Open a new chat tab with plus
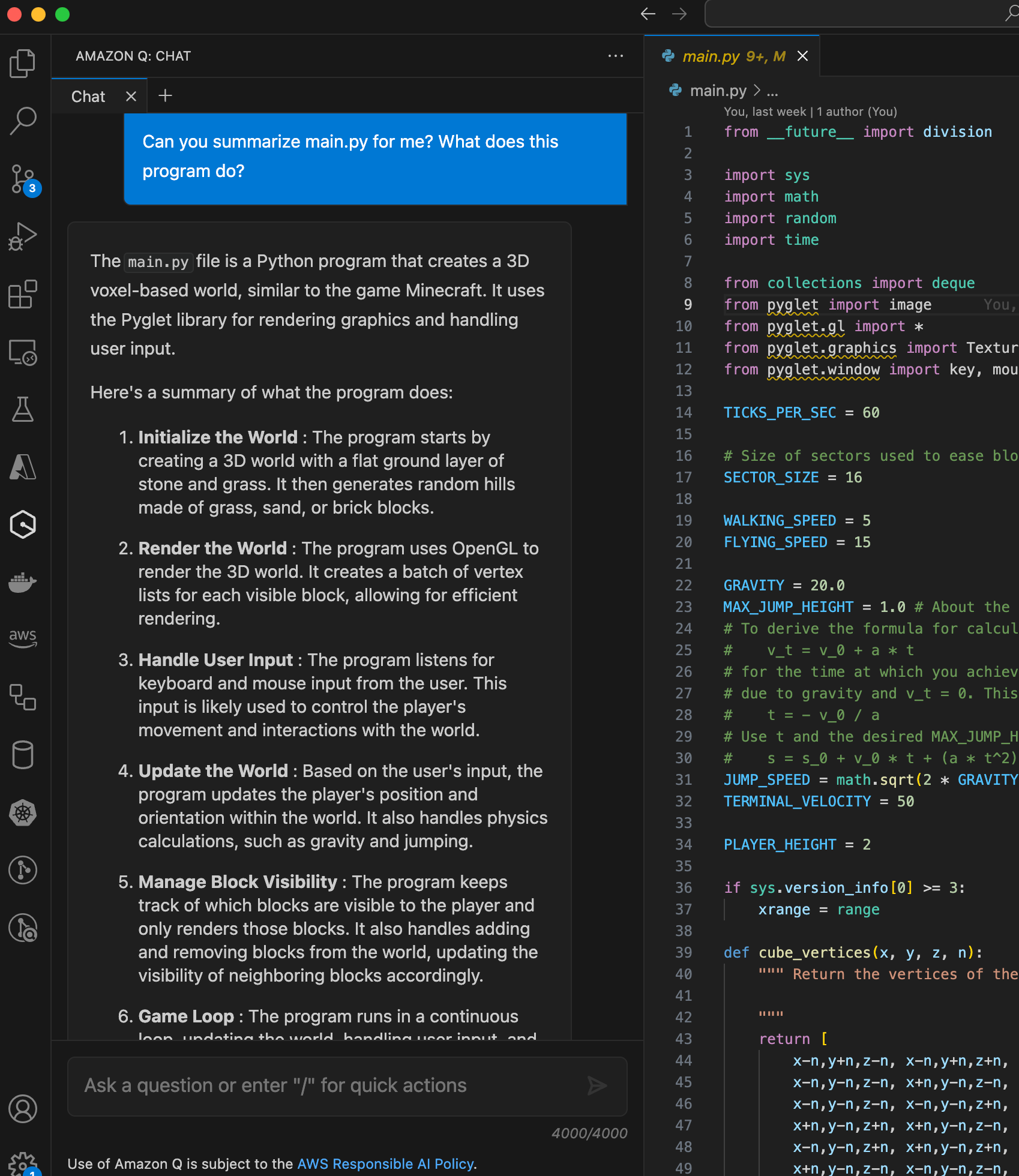This screenshot has height=1176, width=1019. 165,95
